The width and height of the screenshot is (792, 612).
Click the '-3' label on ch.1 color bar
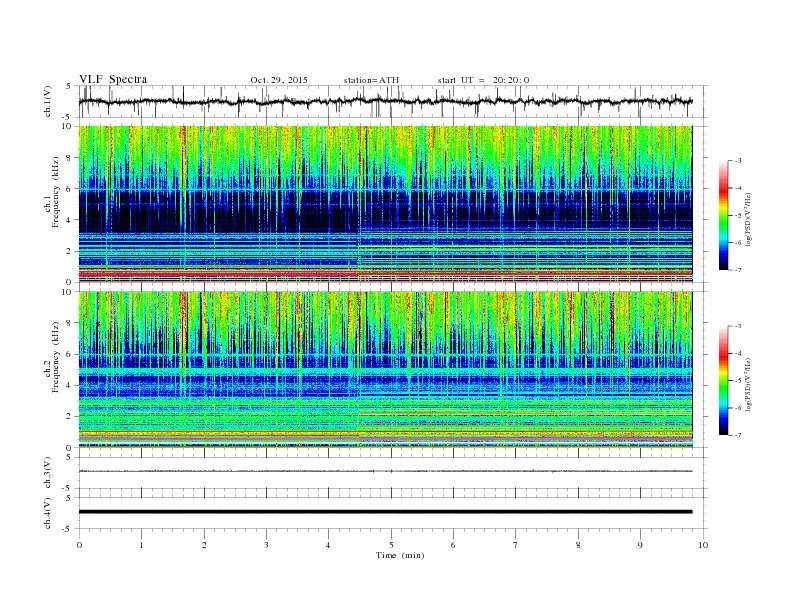(x=737, y=161)
